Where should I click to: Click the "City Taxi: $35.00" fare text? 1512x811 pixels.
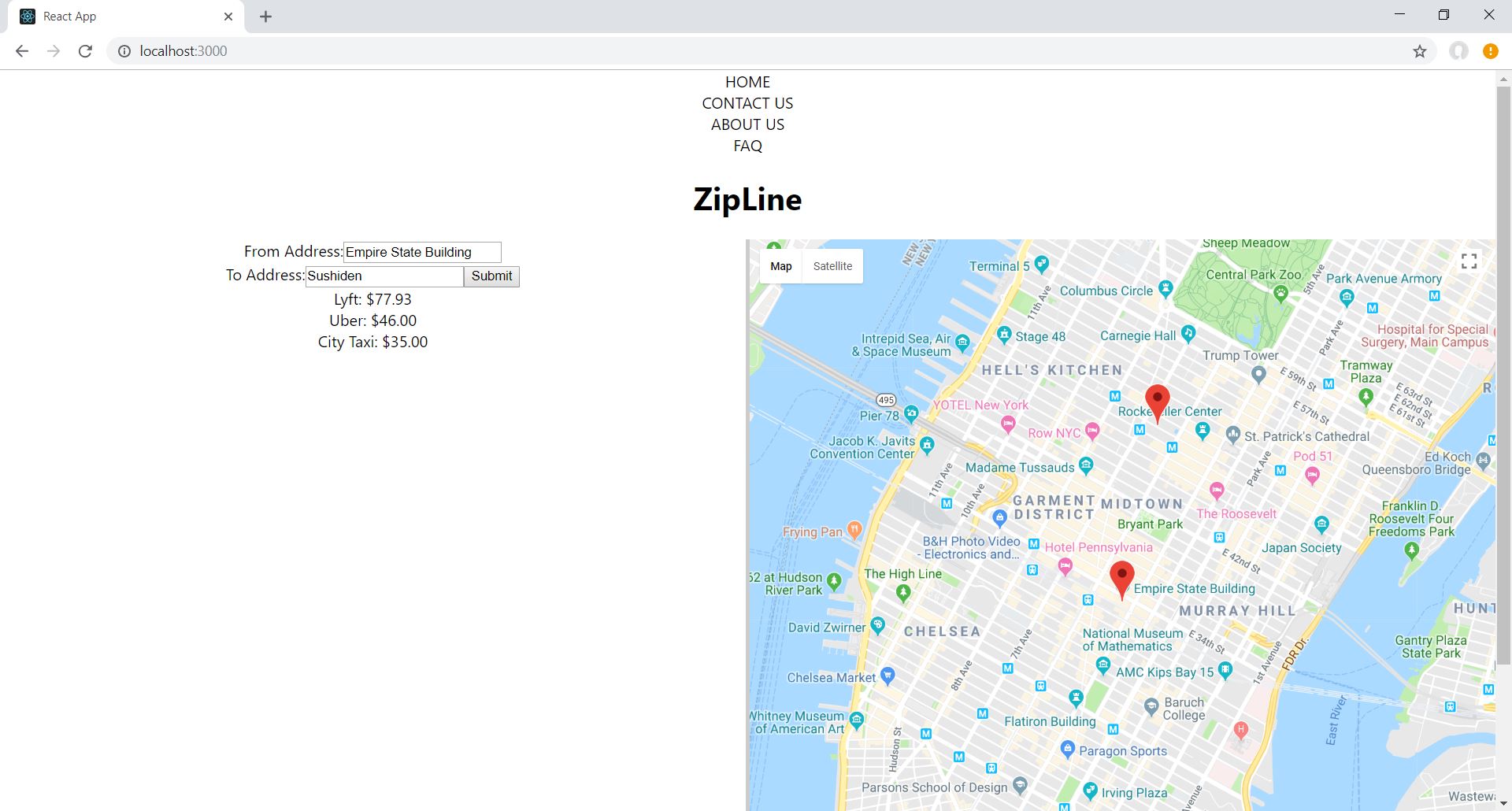click(x=372, y=342)
